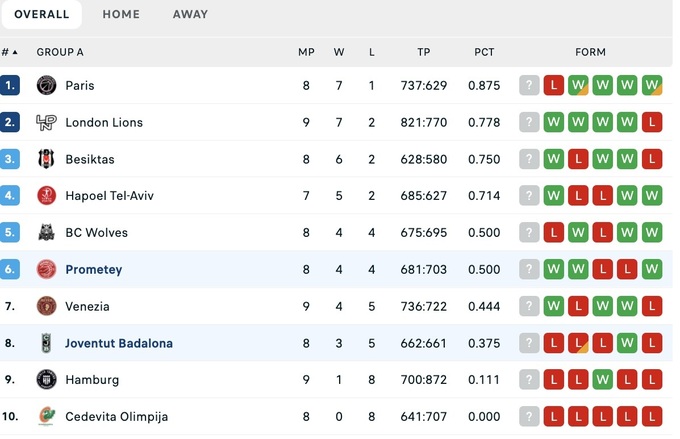Viewport: 680px width, 439px height.
Task: Click London Lions' red L form badge
Action: (652, 123)
